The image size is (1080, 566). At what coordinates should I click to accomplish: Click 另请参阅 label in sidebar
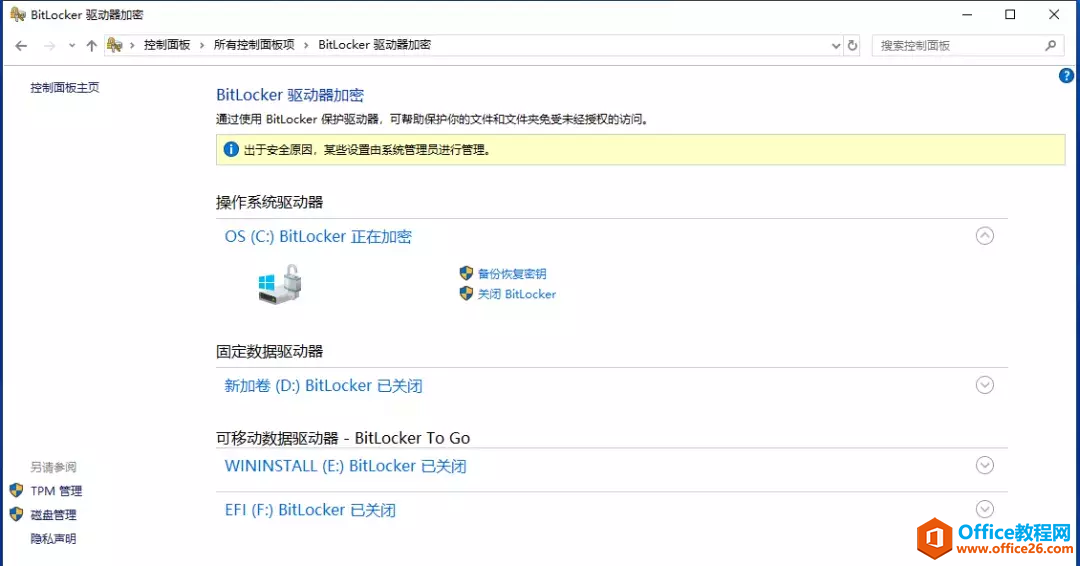click(53, 468)
